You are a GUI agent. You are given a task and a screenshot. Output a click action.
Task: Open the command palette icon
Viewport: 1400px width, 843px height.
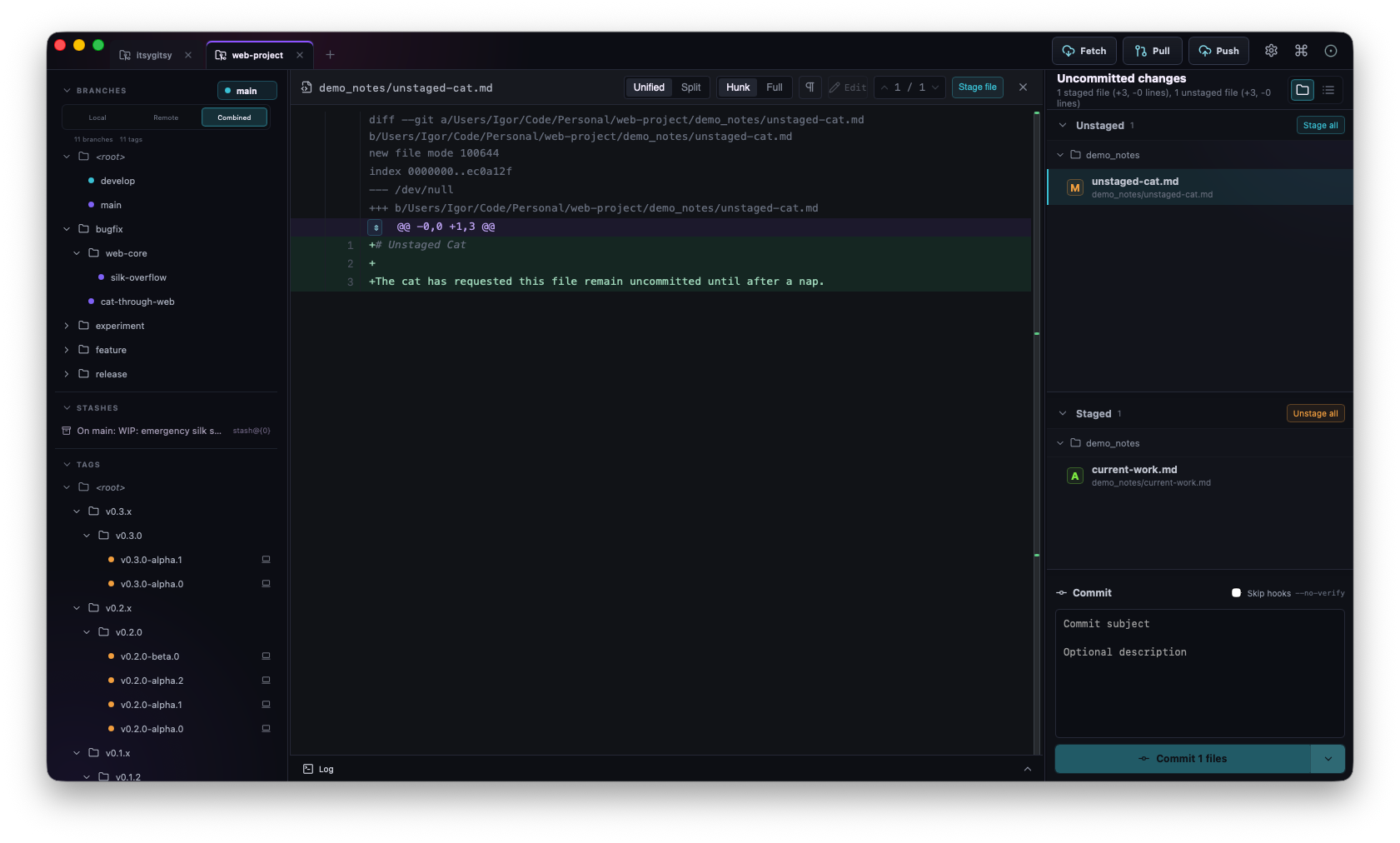click(1301, 51)
